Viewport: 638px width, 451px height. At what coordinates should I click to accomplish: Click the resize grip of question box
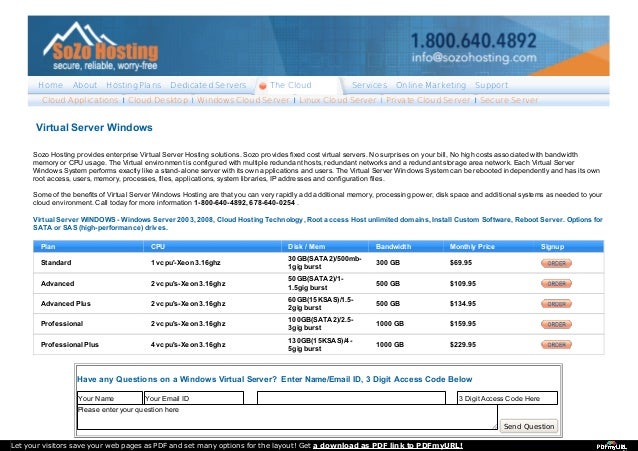(494, 427)
